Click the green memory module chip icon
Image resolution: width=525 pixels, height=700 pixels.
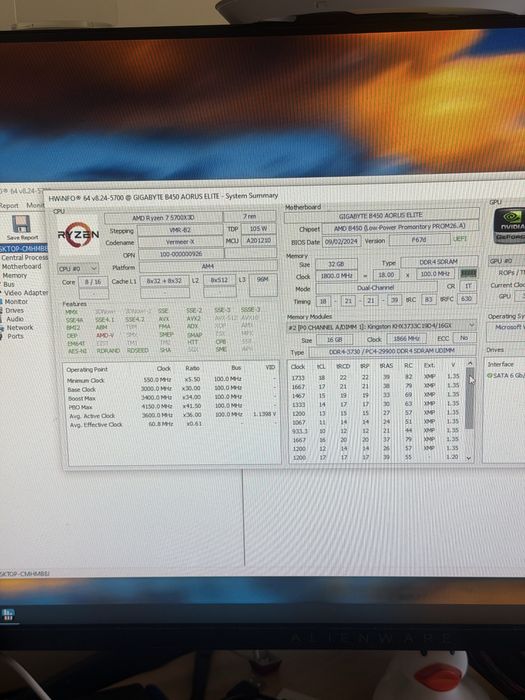pyautogui.click(x=468, y=273)
